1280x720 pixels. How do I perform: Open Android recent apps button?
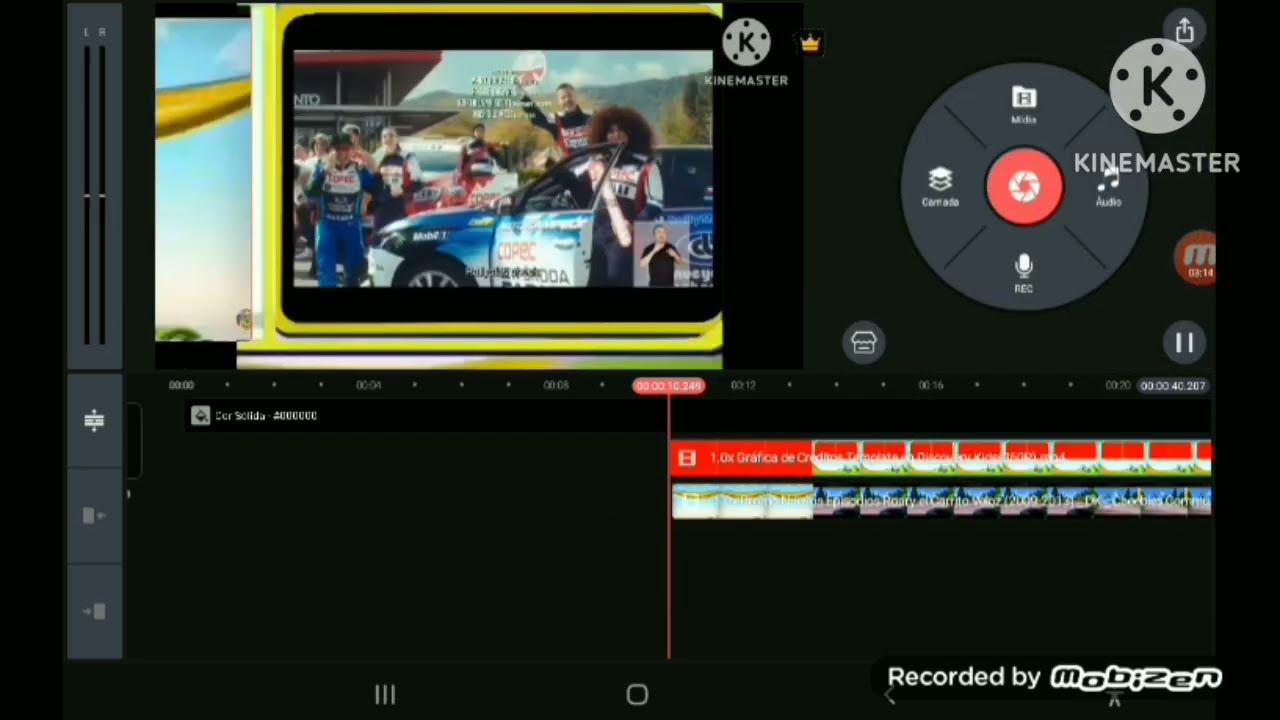click(x=385, y=694)
